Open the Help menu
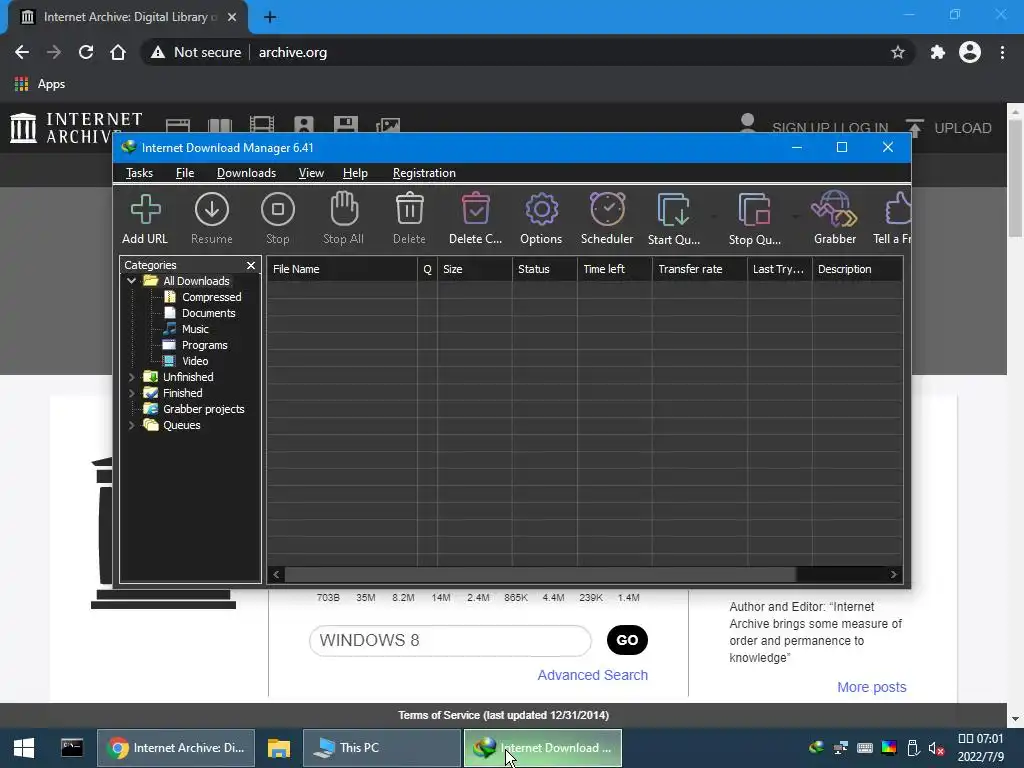The image size is (1024, 768). pos(355,173)
